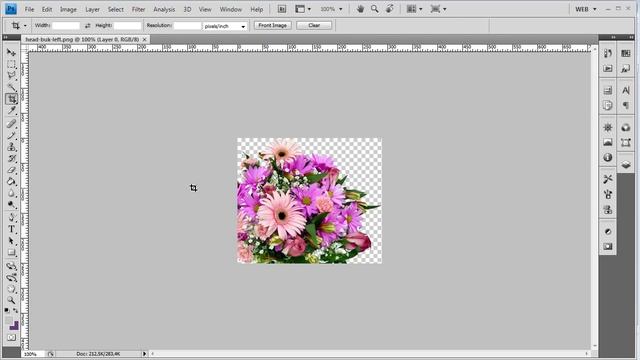The height and width of the screenshot is (360, 640).
Task: Open the Paragraph panel icon
Action: [x=626, y=106]
